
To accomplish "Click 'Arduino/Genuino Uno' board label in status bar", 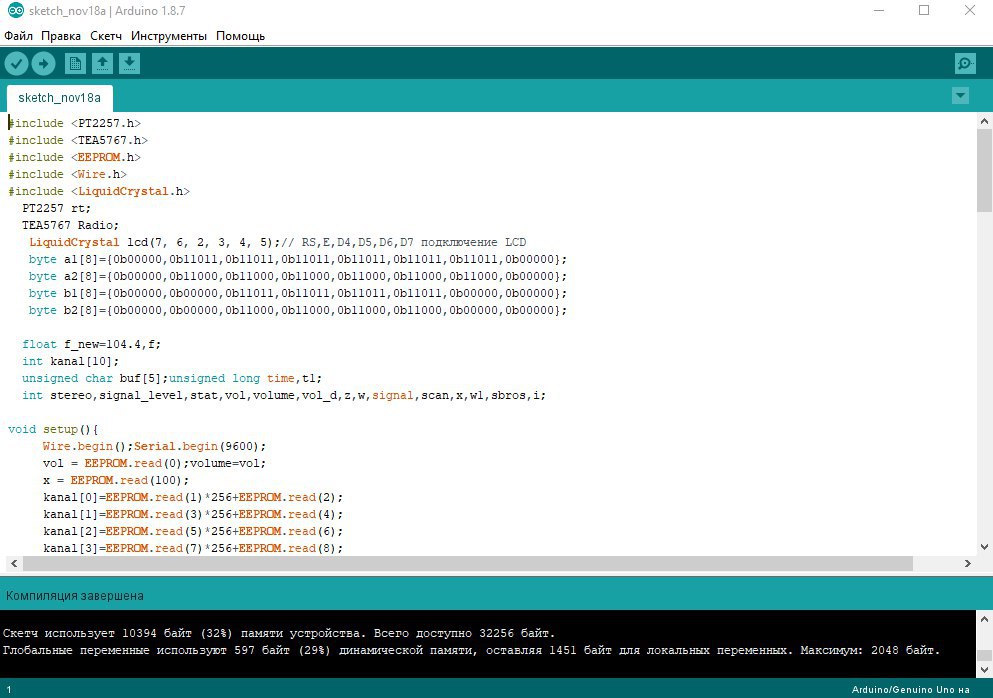I will coord(911,690).
